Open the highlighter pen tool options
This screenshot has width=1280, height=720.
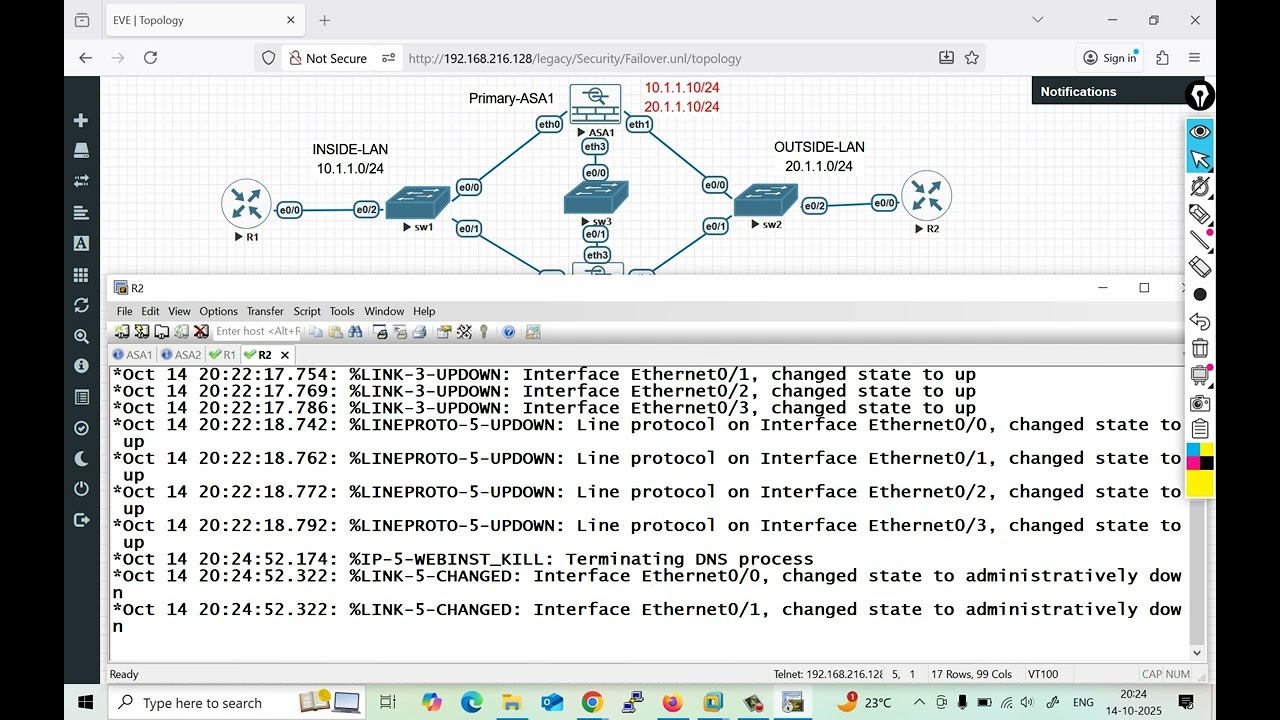coord(1200,213)
